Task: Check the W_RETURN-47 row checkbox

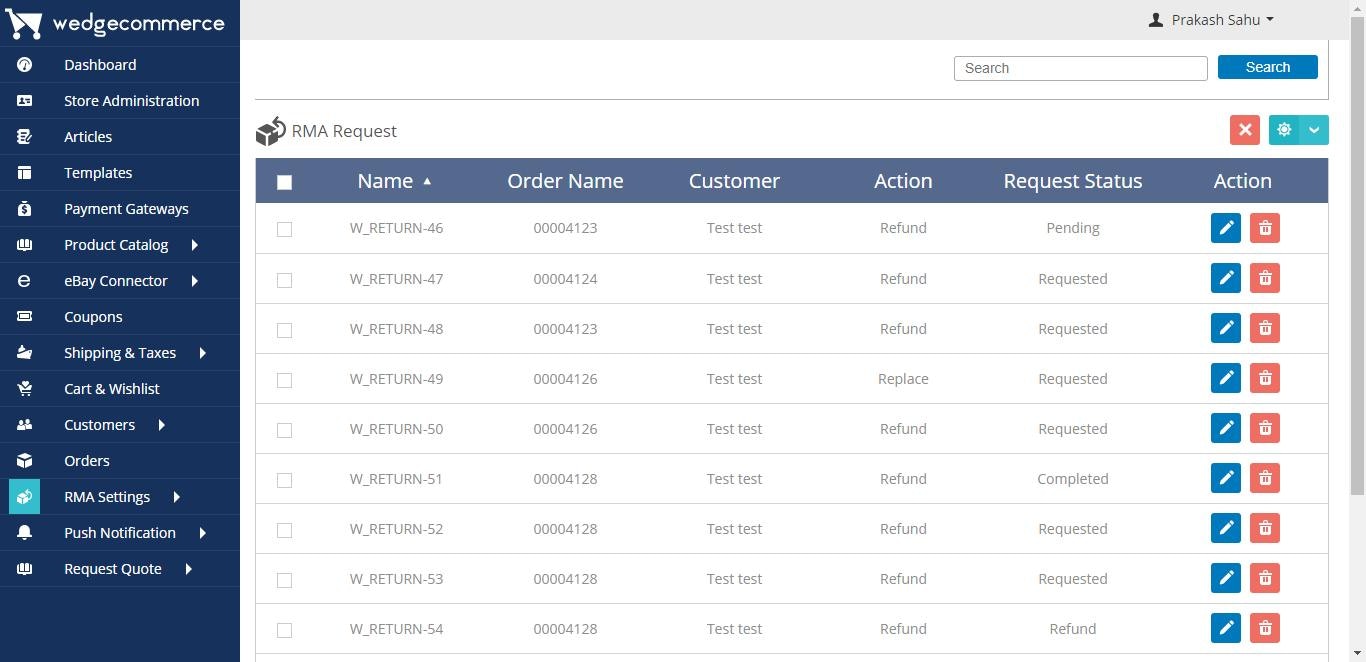Action: 284,280
